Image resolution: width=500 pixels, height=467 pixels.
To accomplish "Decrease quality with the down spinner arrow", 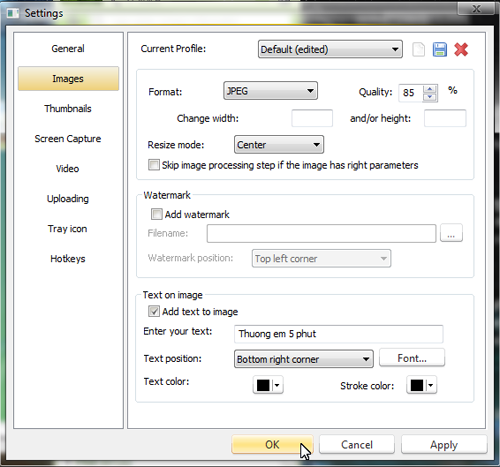I will 430,97.
